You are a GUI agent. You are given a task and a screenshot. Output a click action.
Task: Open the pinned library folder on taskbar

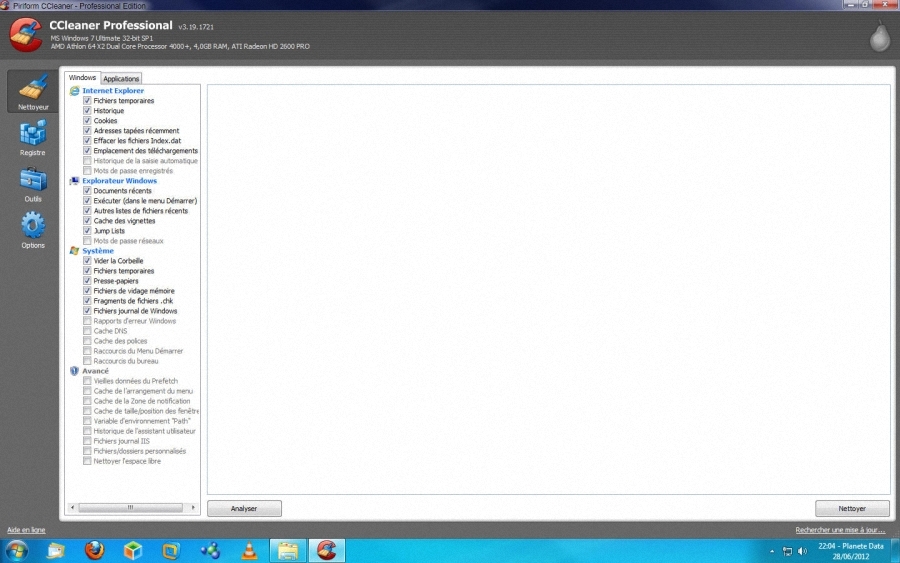pos(56,551)
